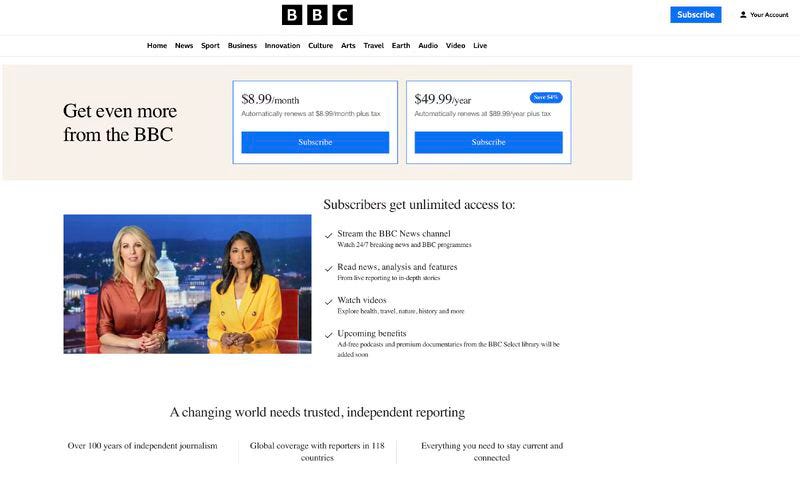Open the Business section
Screen dimensions: 800x489
tap(242, 45)
